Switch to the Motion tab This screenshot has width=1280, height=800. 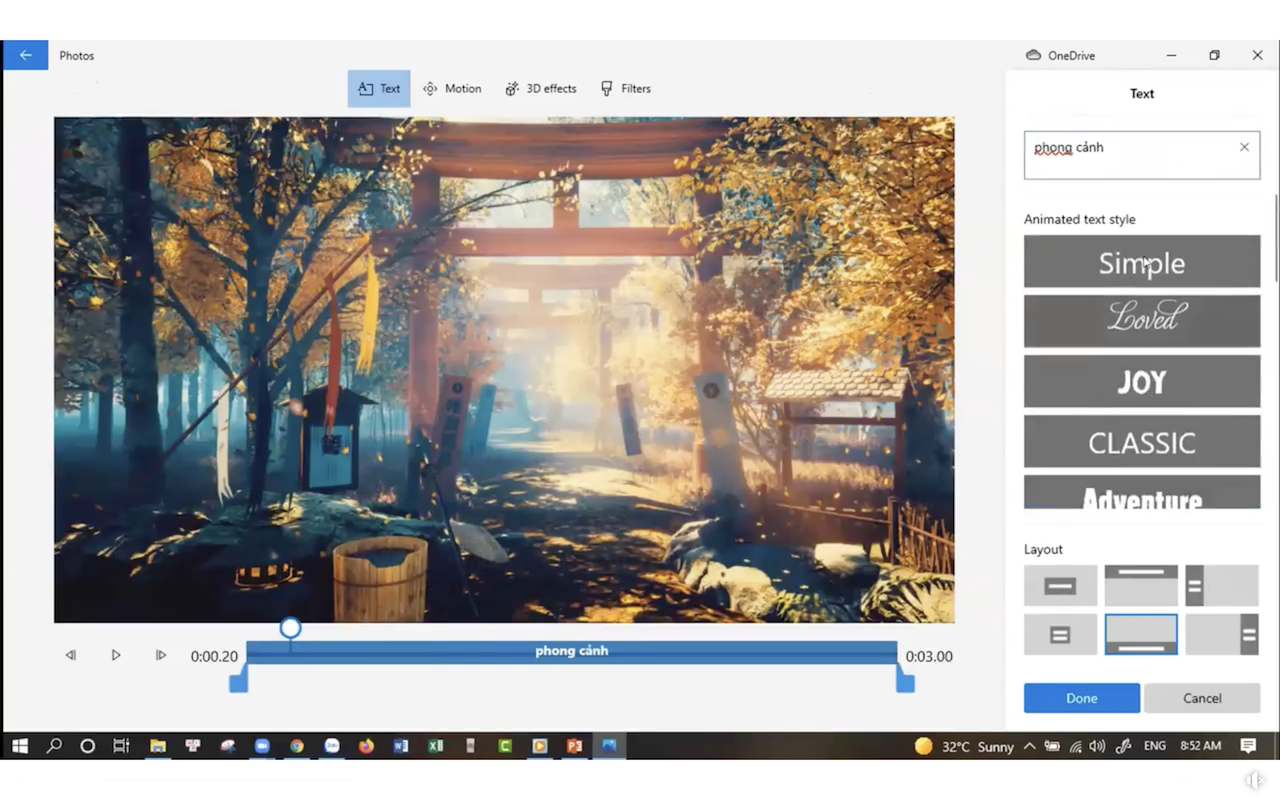[452, 88]
